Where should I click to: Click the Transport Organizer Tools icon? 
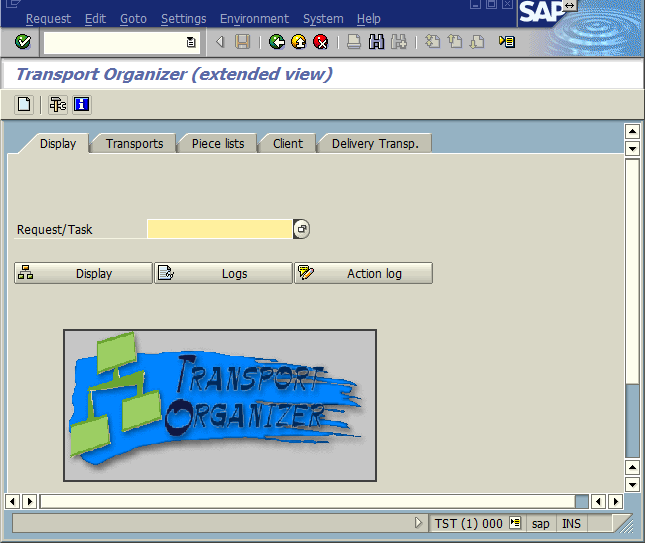click(58, 104)
